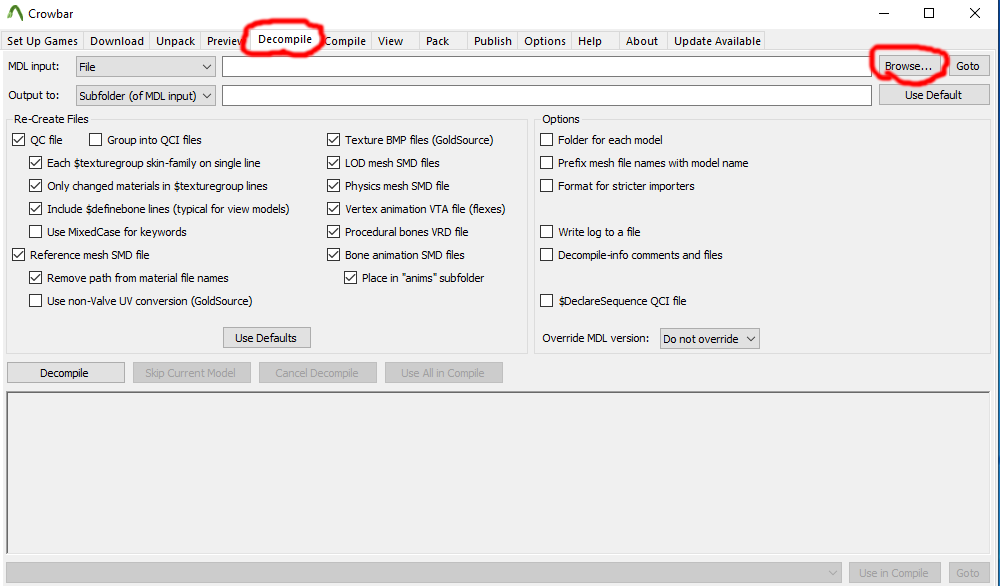
Task: Toggle Physics mesh SMD file checkbox
Action: tap(334, 186)
